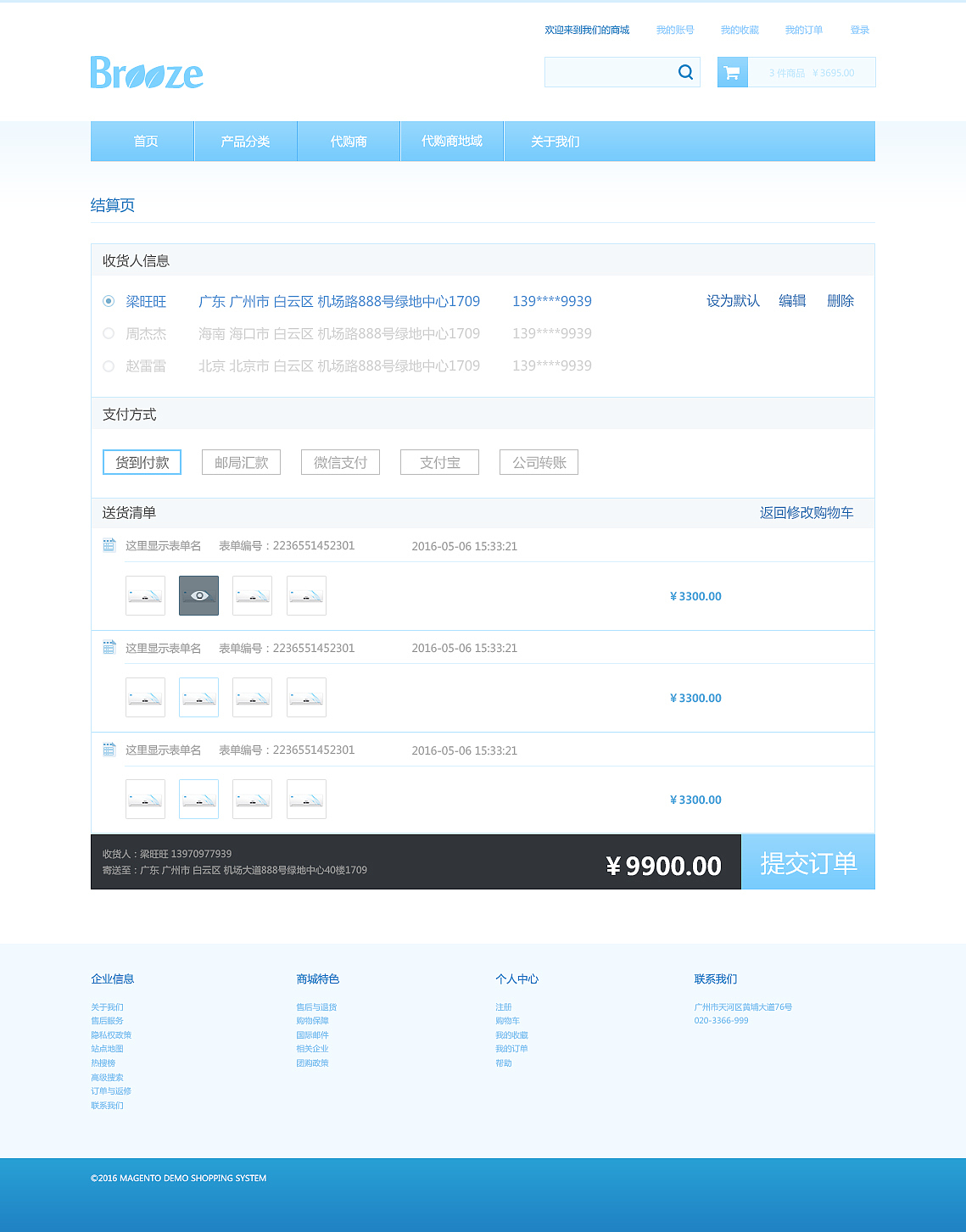
Task: Click 我的账号 top link
Action: (x=675, y=30)
